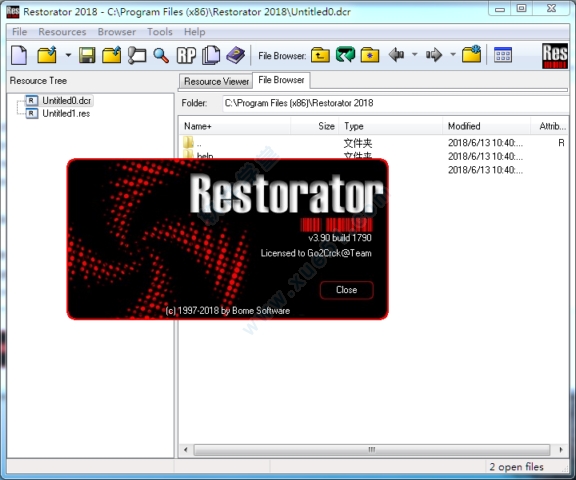Open the purple help book icon

coord(235,55)
